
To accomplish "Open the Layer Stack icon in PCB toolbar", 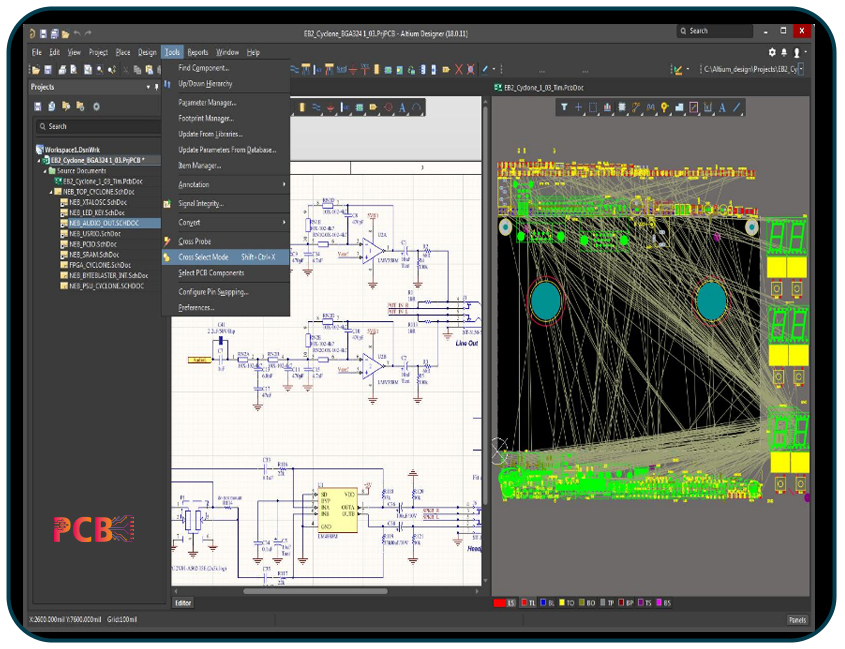I will pyautogui.click(x=620, y=105).
